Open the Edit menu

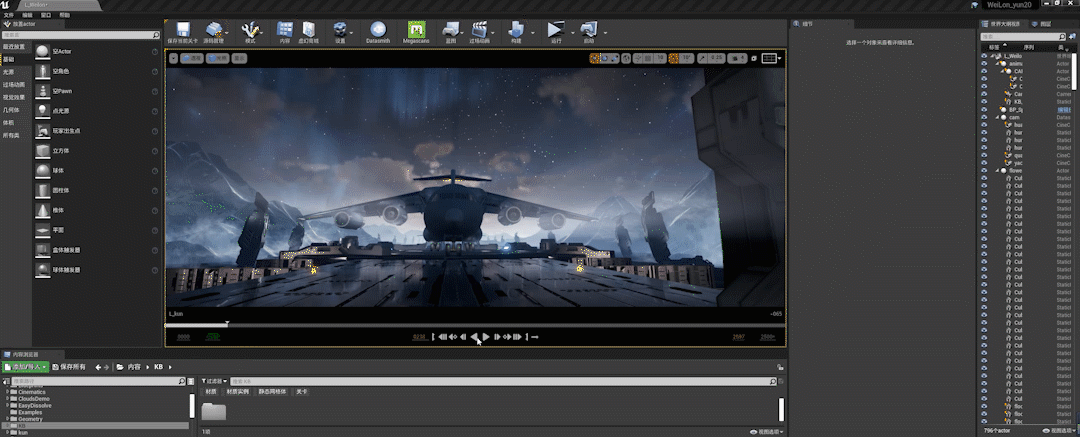click(27, 14)
